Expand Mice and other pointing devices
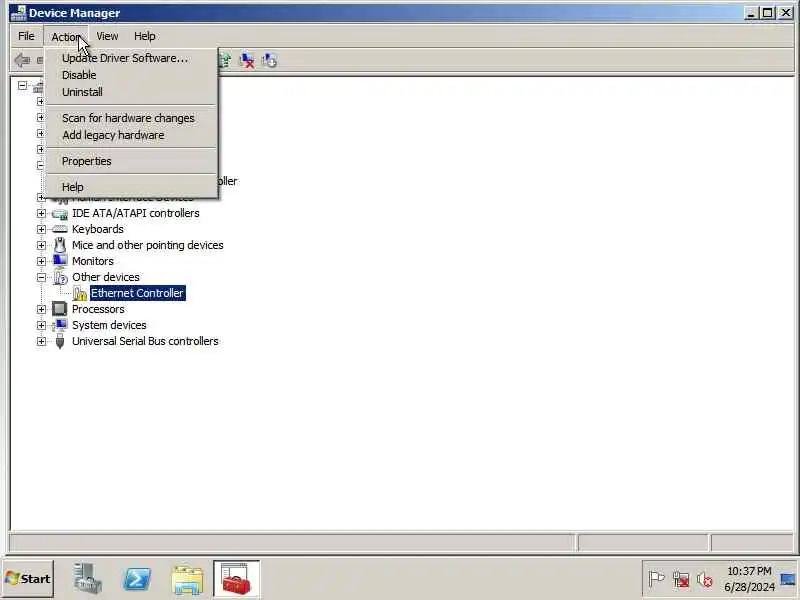 (x=41, y=245)
